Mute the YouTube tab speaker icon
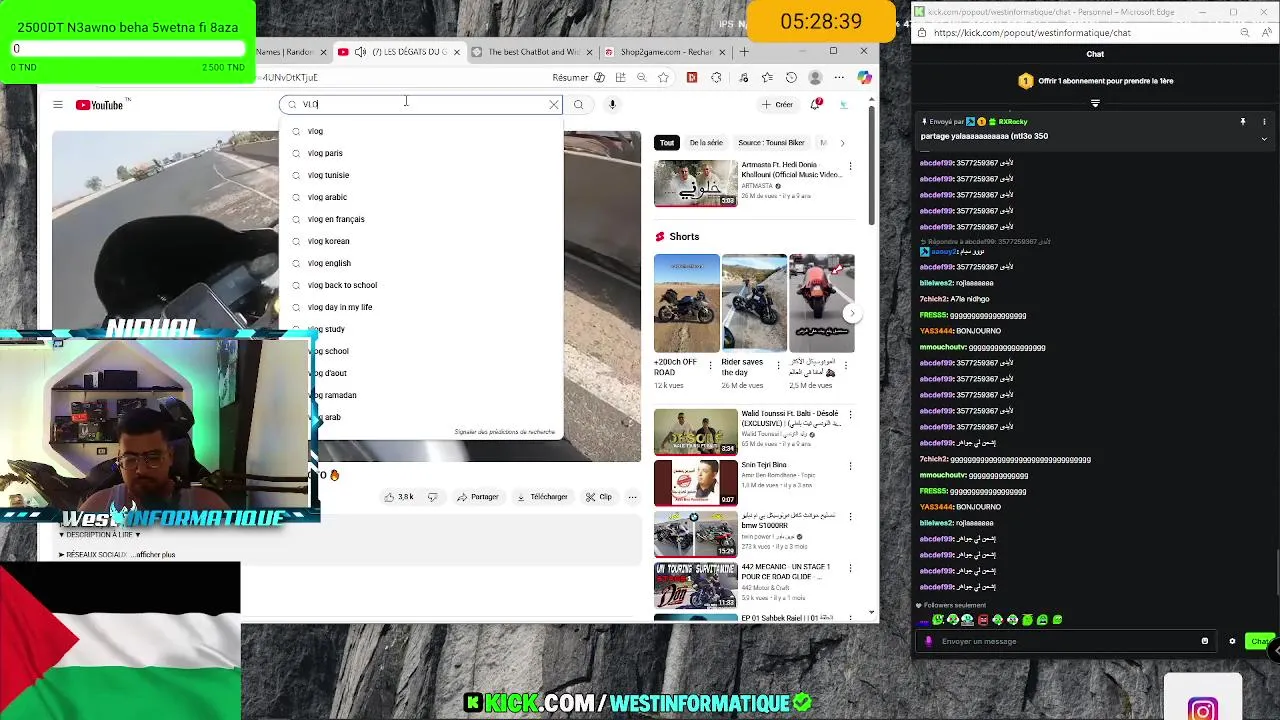Image resolution: width=1280 pixels, height=720 pixels. point(360,52)
